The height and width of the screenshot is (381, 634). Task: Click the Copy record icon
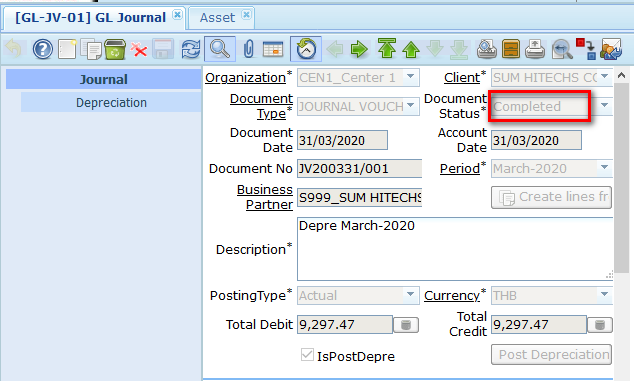(91, 49)
